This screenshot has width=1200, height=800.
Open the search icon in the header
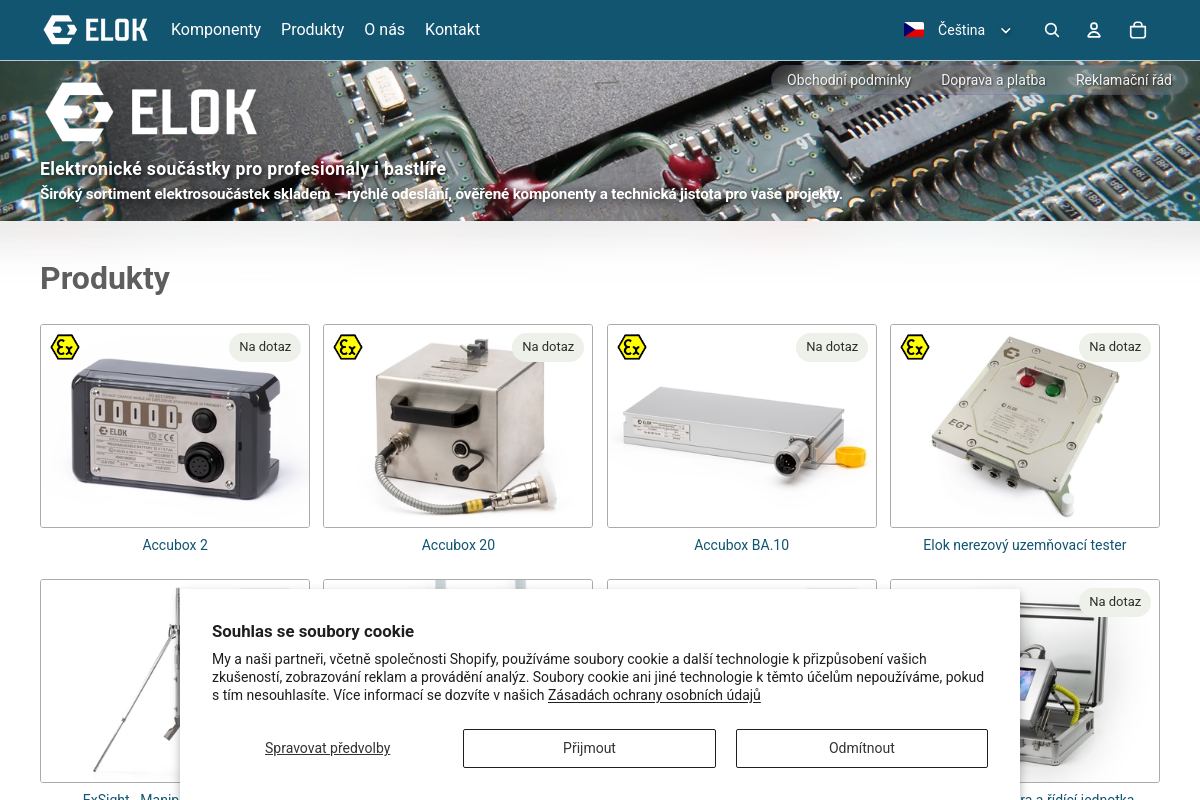(x=1052, y=30)
